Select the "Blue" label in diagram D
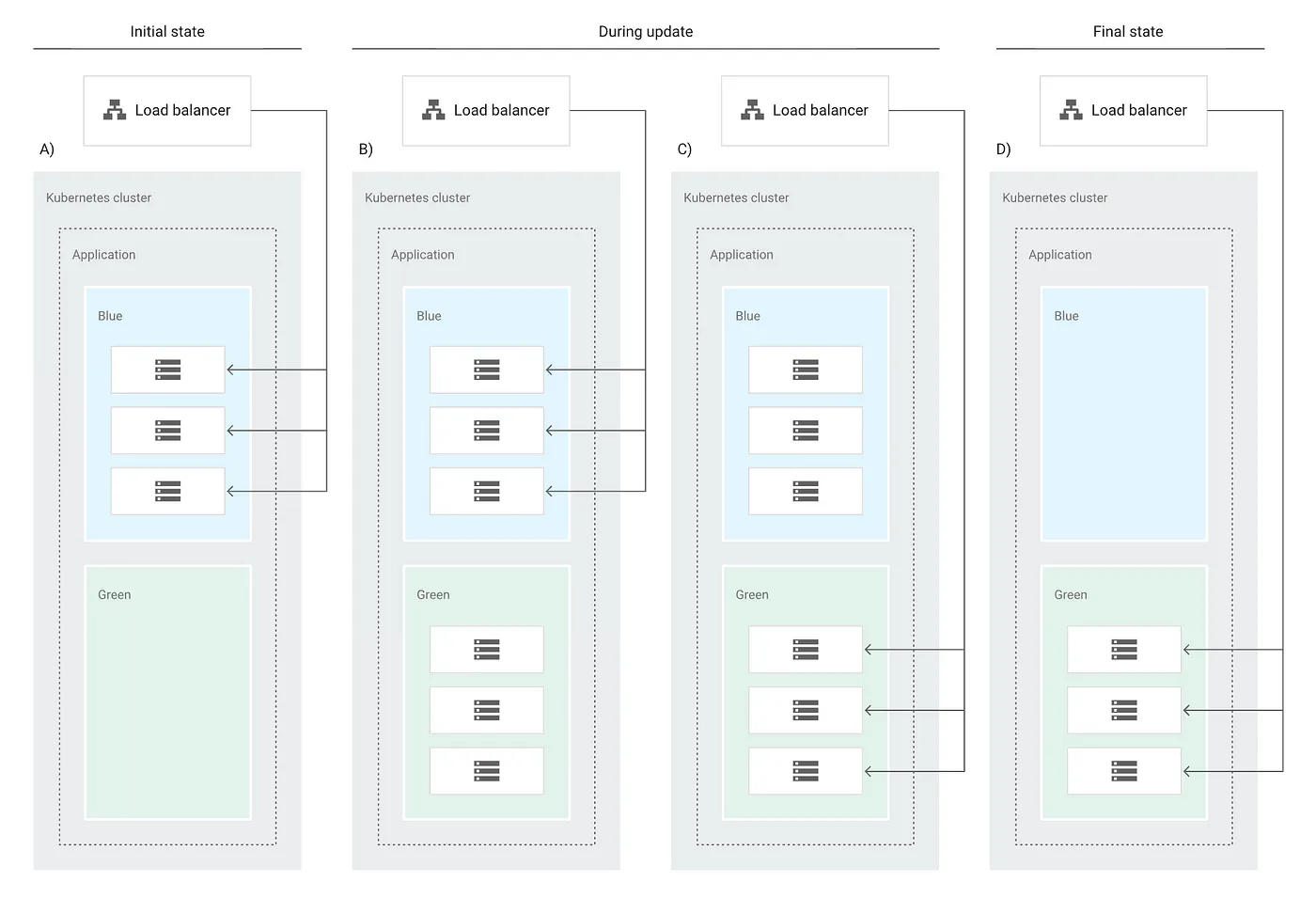This screenshot has width=1316, height=898. (x=1066, y=316)
